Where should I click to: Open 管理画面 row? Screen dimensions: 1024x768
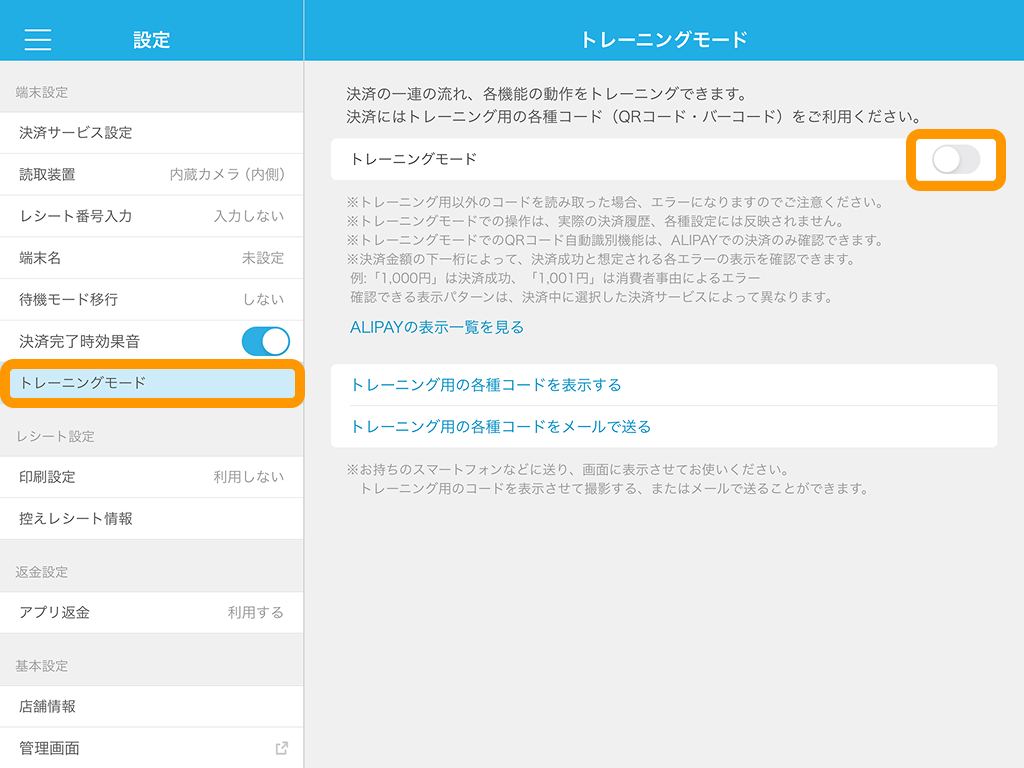coord(50,748)
